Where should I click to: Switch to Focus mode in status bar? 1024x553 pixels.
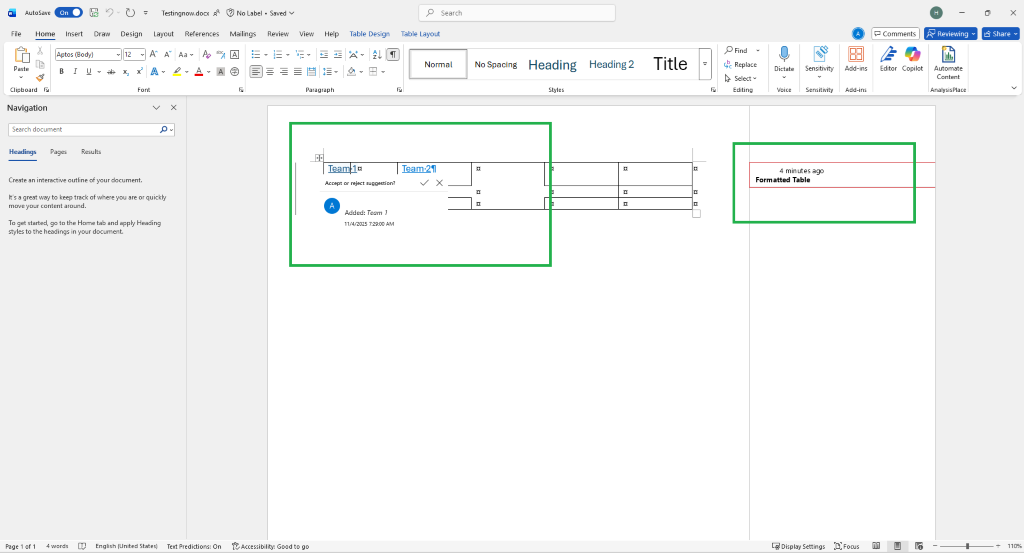coord(846,546)
